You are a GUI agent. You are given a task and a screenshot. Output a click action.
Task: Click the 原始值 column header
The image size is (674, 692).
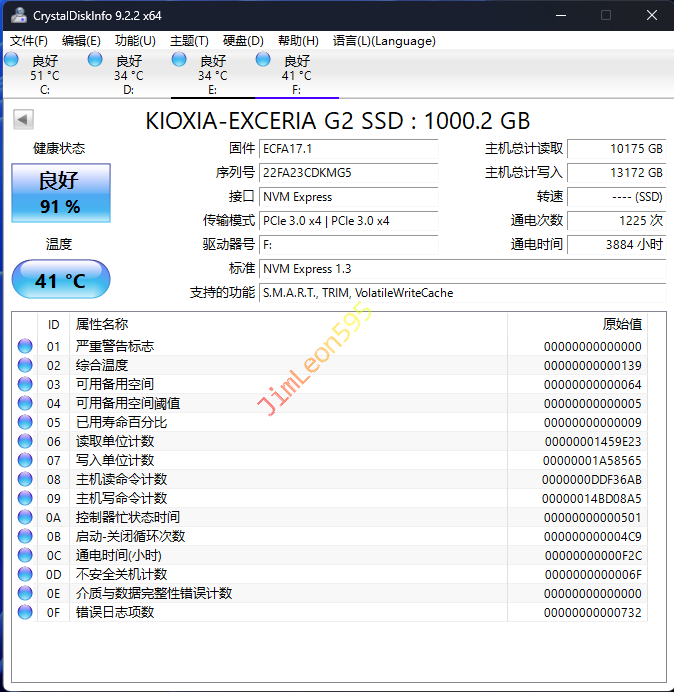coord(622,325)
